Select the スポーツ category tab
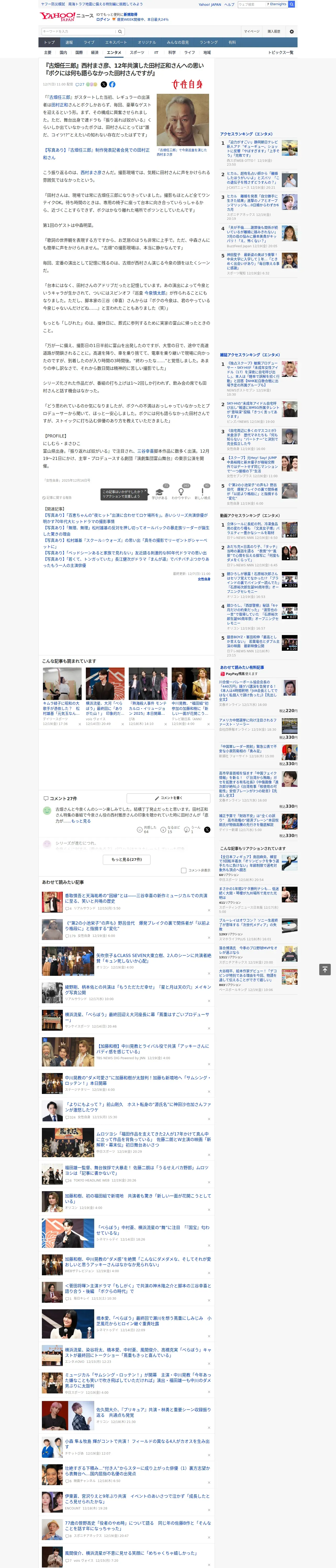The image size is (336, 1568). pyautogui.click(x=137, y=52)
